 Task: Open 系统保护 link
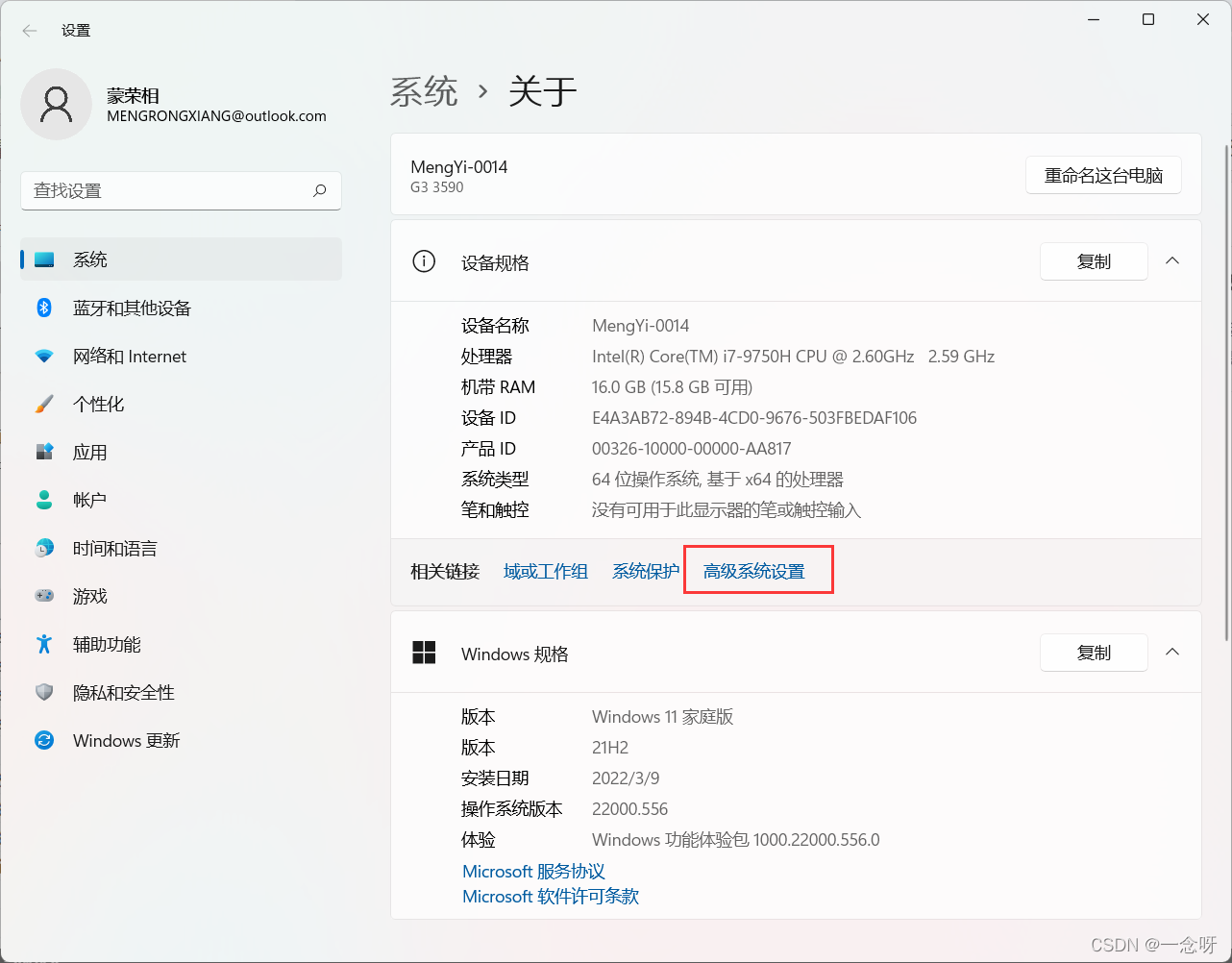646,571
